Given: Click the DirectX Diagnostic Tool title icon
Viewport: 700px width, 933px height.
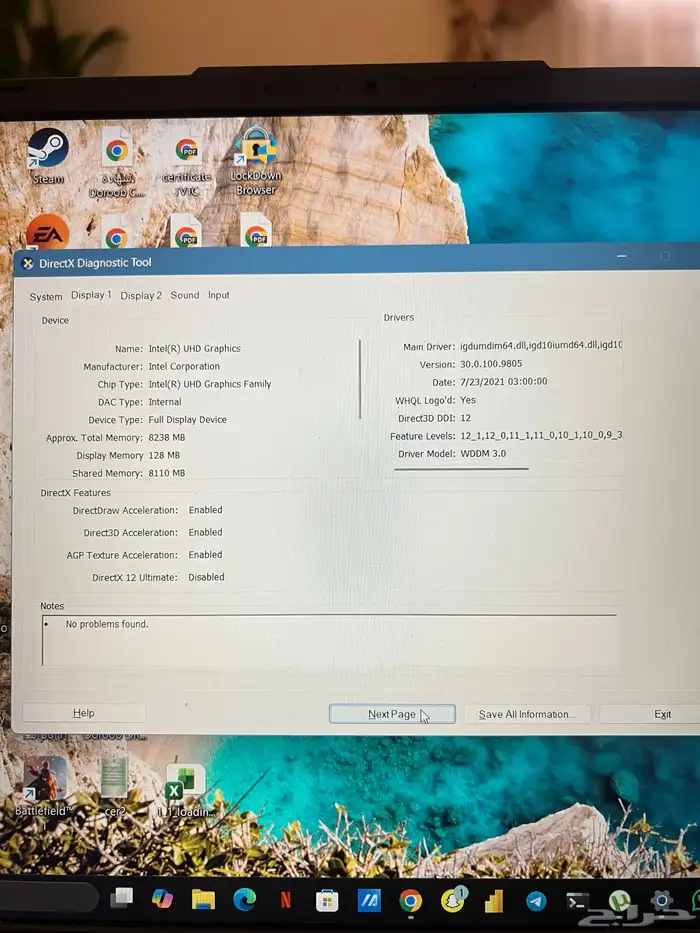Looking at the screenshot, I should pyautogui.click(x=28, y=263).
